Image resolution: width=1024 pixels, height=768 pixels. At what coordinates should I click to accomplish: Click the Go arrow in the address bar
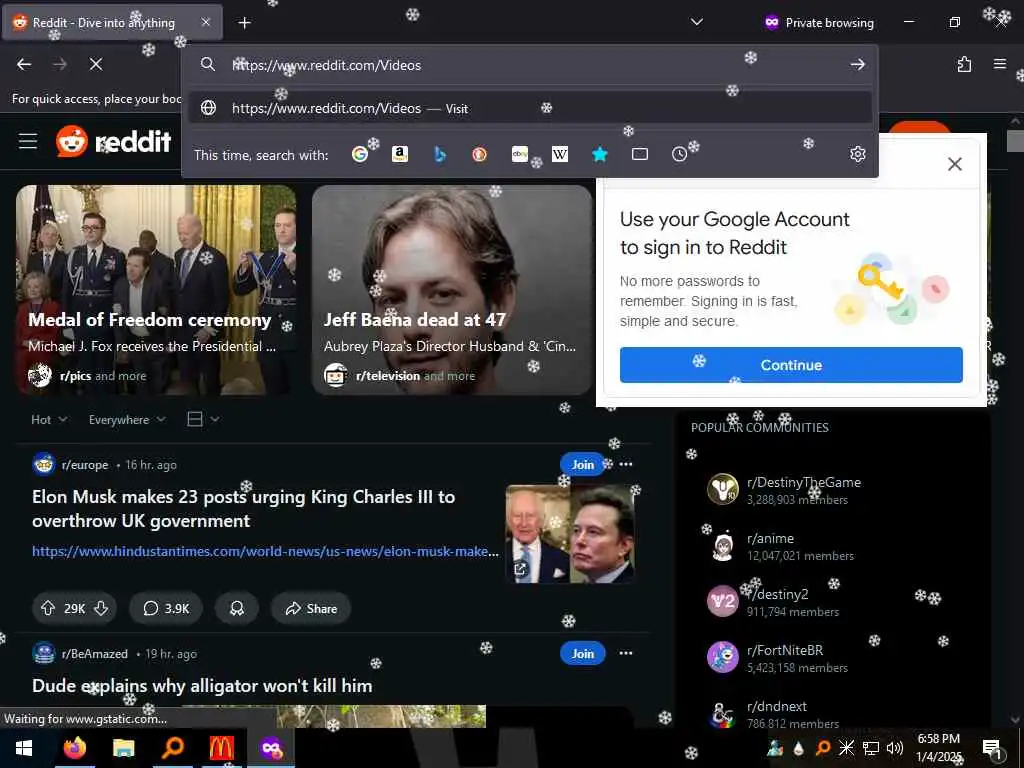pyautogui.click(x=857, y=64)
